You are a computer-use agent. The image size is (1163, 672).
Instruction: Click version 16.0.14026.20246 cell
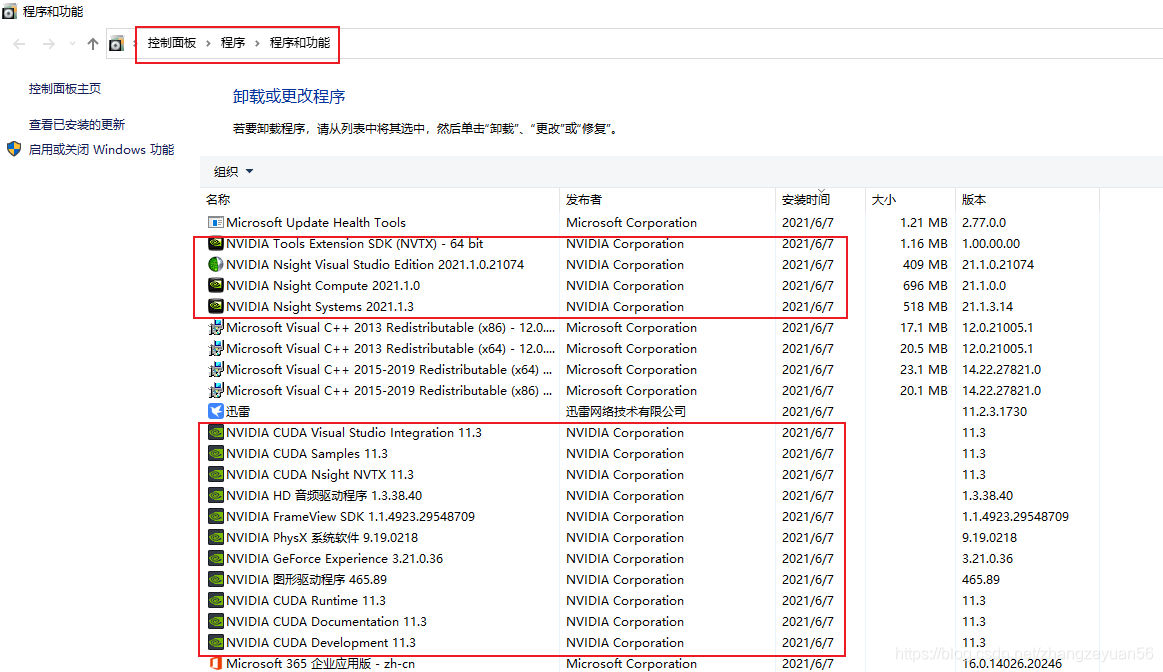[x=1012, y=664]
